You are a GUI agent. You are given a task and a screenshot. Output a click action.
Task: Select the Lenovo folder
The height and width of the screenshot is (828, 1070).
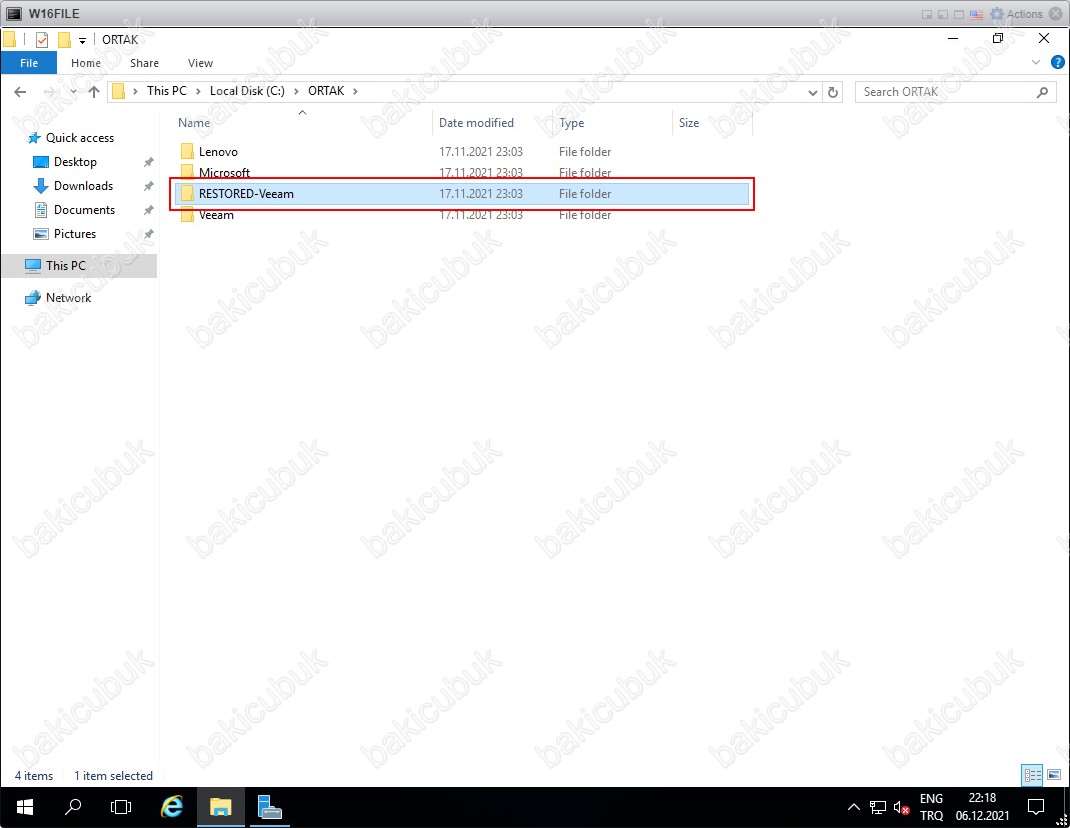(218, 152)
